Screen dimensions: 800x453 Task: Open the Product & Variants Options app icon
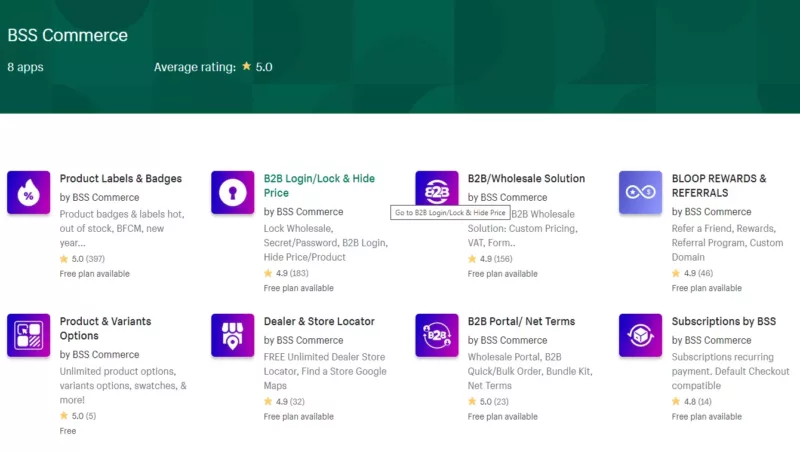pyautogui.click(x=29, y=335)
